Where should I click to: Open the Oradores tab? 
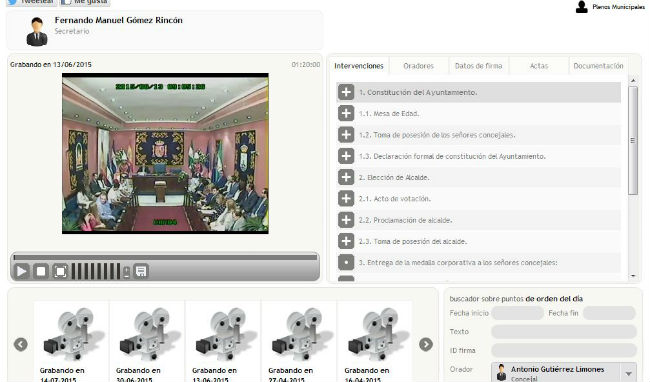pyautogui.click(x=419, y=66)
